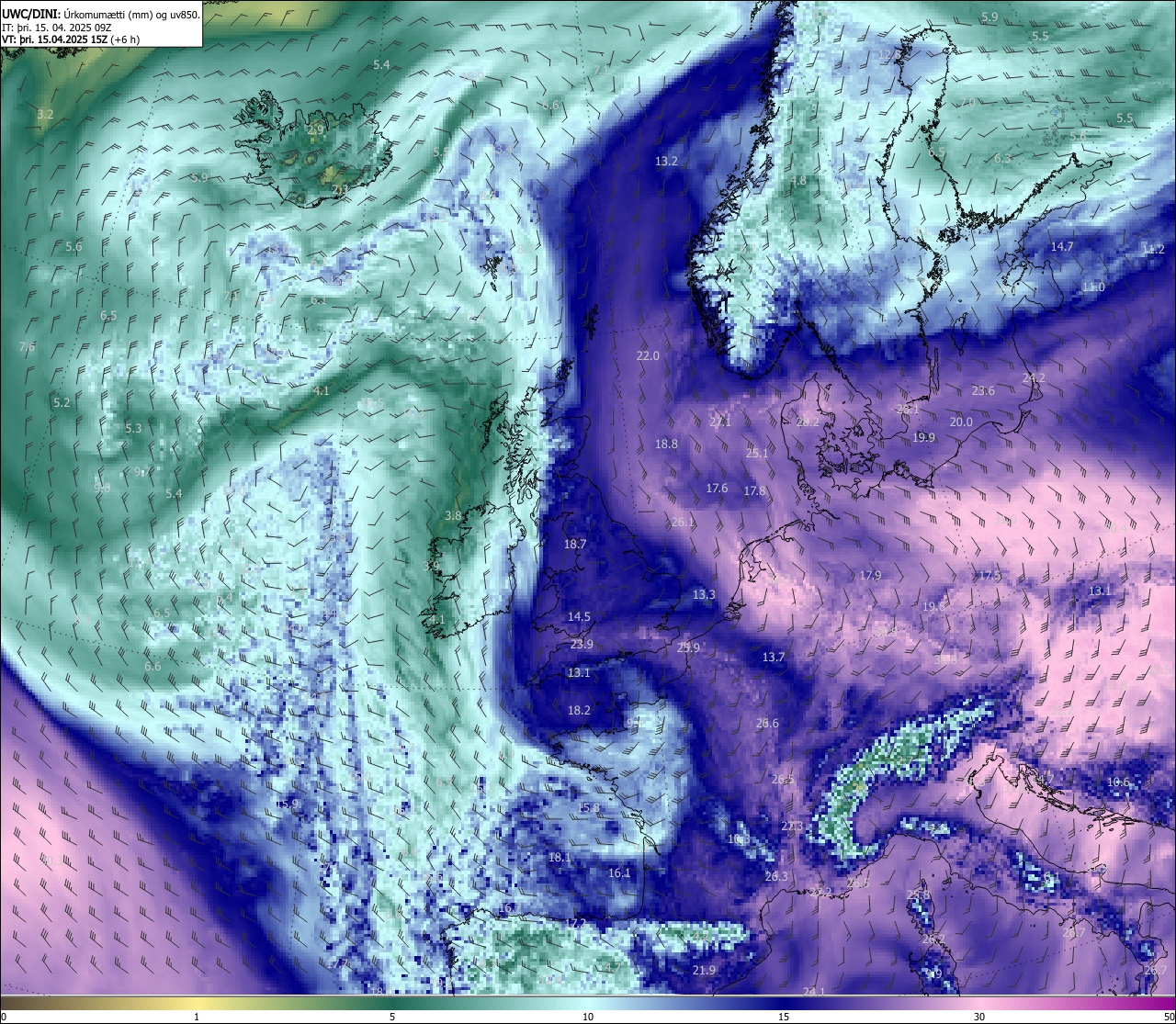The width and height of the screenshot is (1176, 1024).
Task: Click the 3.2 value near top left
Action: click(x=45, y=114)
